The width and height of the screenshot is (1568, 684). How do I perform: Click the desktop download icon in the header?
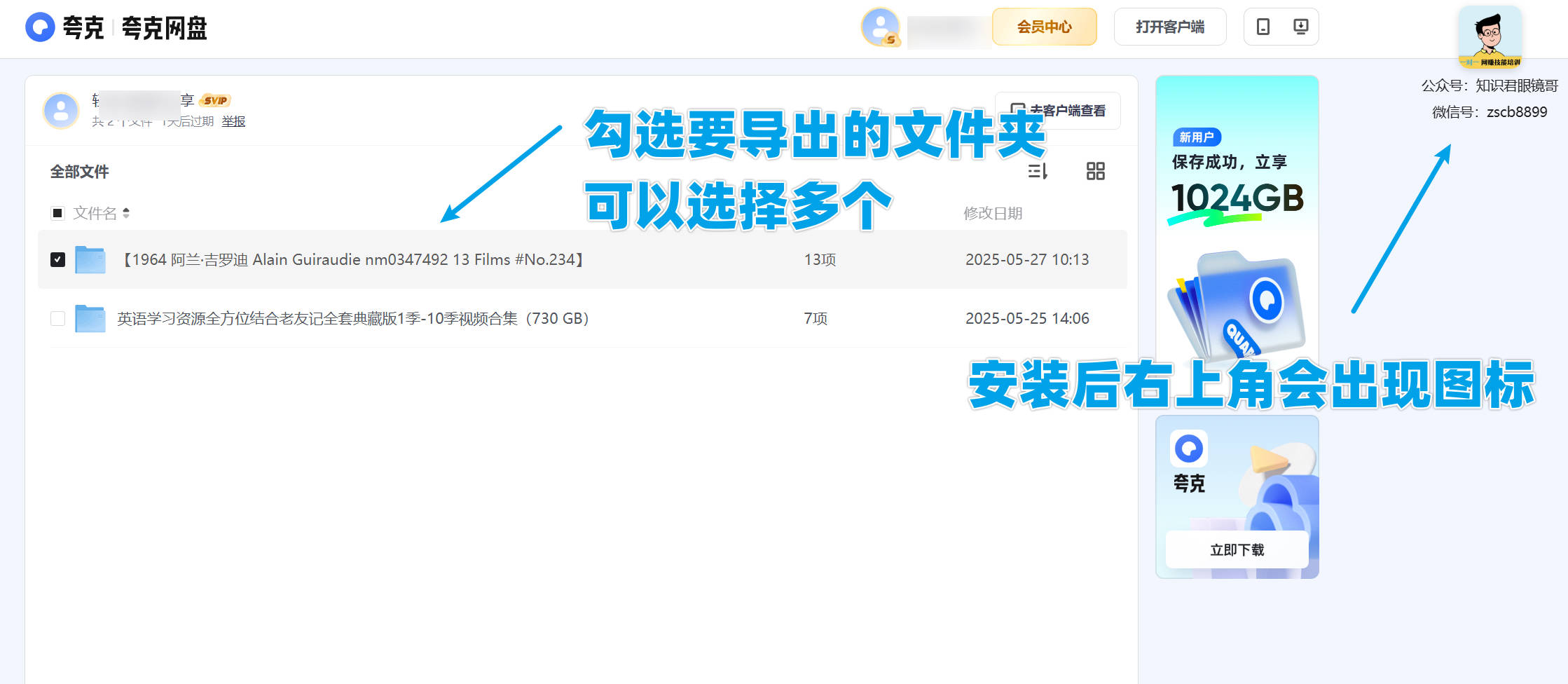pyautogui.click(x=1300, y=27)
